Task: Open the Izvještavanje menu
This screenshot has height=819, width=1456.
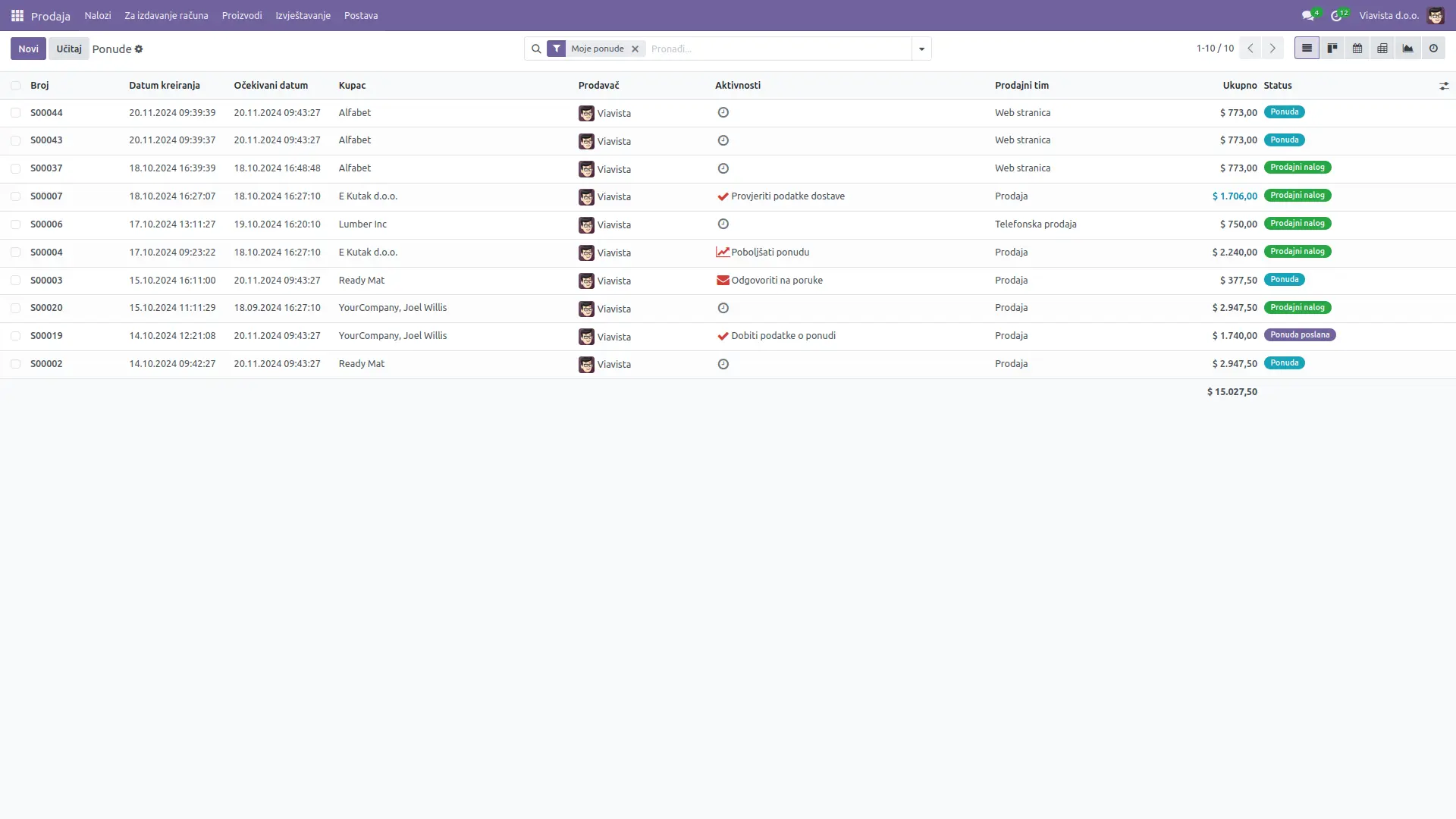Action: (303, 15)
